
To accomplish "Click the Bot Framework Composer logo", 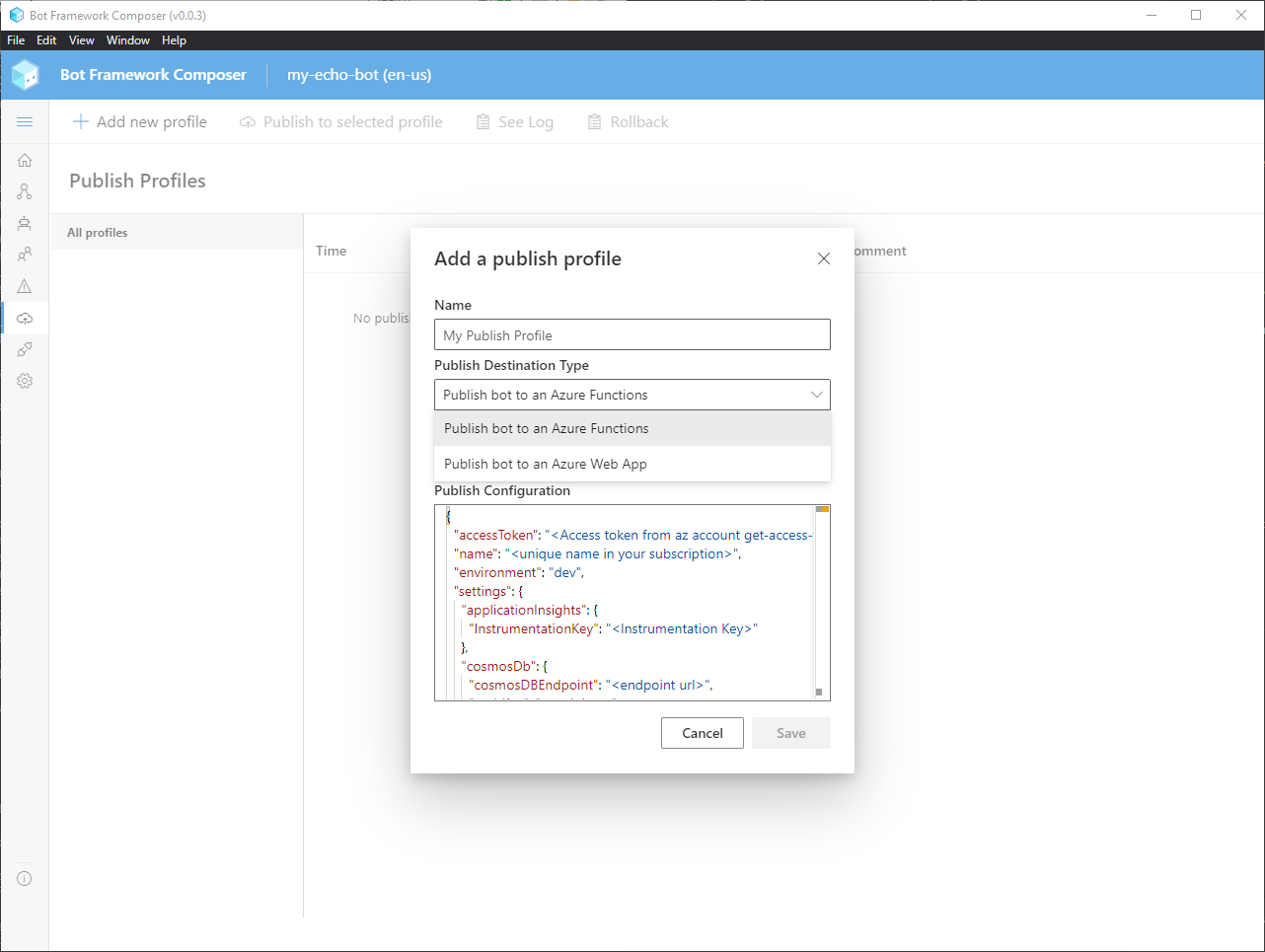I will (x=25, y=75).
